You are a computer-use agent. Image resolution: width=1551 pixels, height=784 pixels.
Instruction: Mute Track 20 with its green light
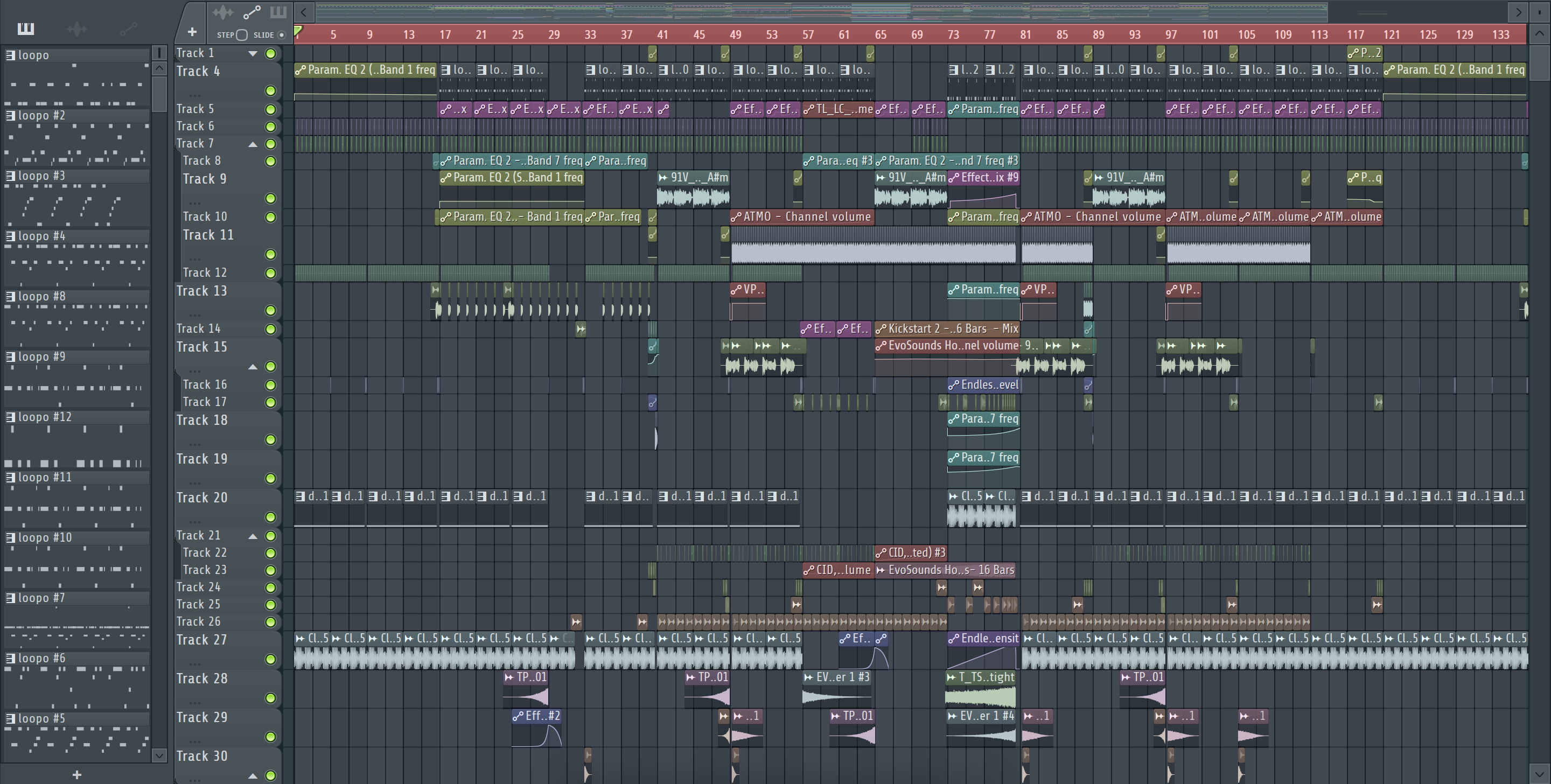click(x=271, y=517)
